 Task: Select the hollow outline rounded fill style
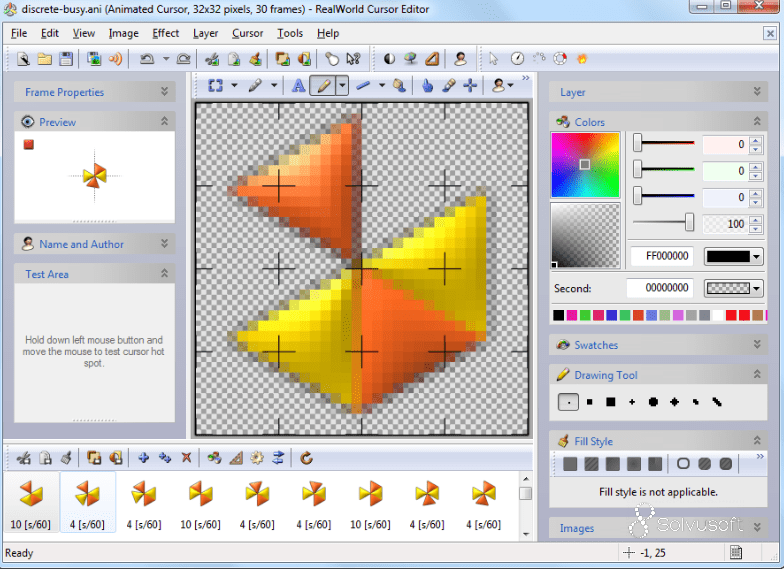pyautogui.click(x=683, y=464)
